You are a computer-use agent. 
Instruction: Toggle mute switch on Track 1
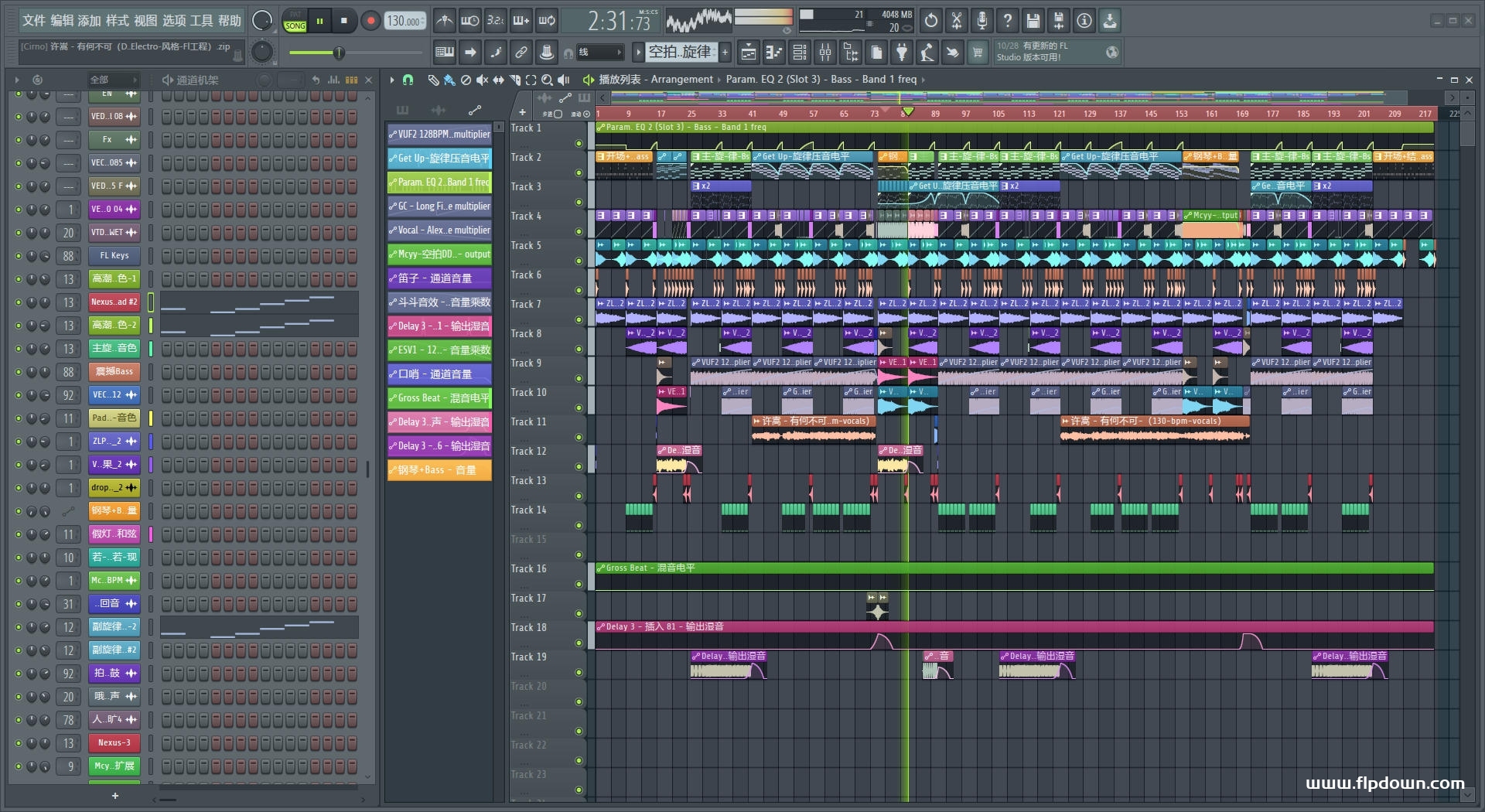point(579,144)
